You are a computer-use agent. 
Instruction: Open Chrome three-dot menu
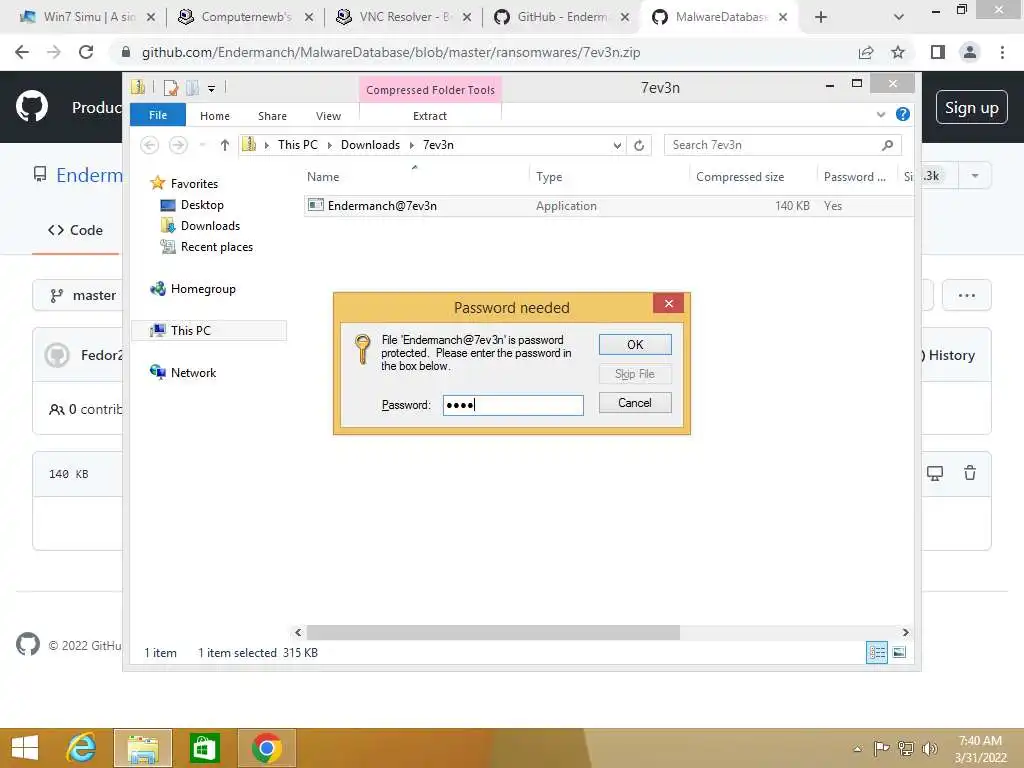[1002, 52]
